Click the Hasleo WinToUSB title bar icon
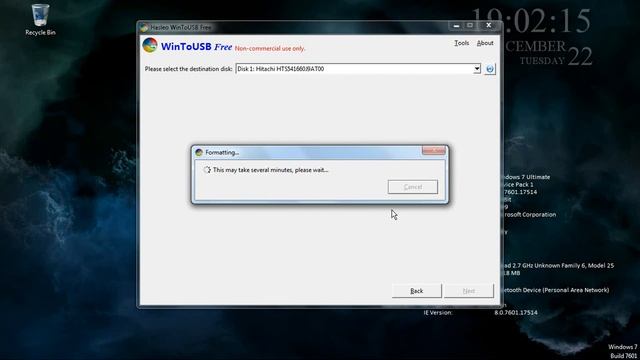This screenshot has height=360, width=640. click(144, 27)
